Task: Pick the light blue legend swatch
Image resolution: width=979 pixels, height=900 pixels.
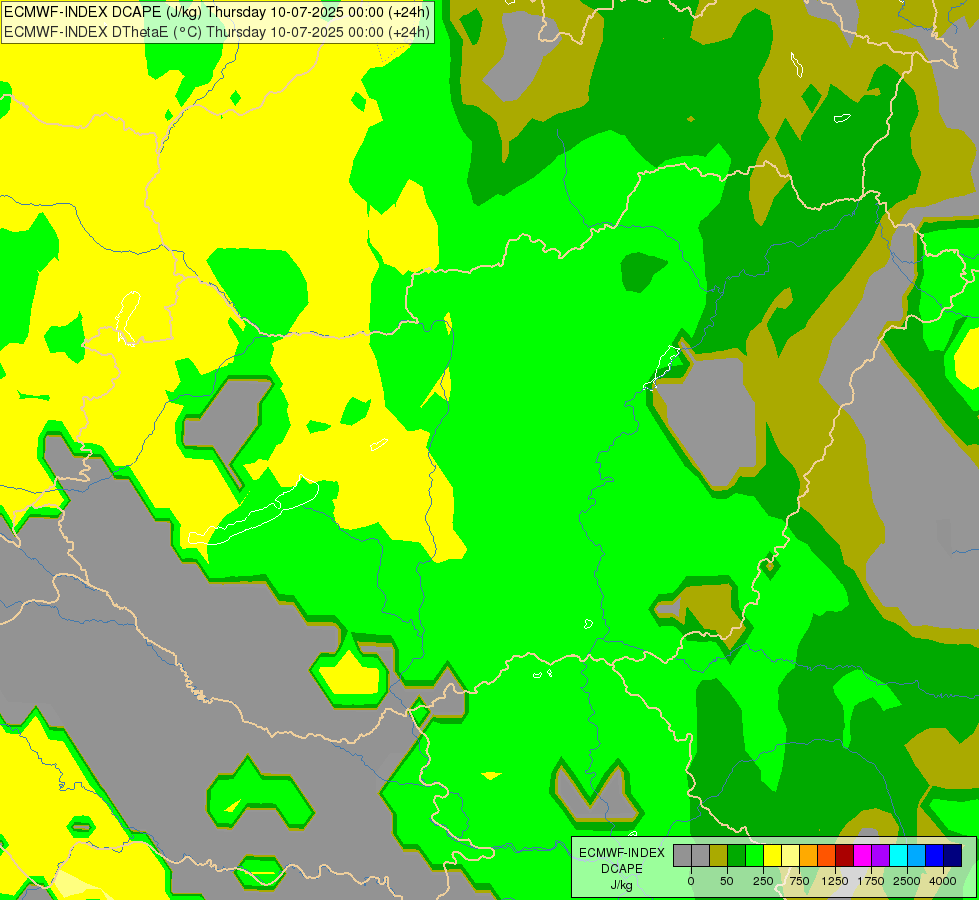Action: (x=917, y=856)
